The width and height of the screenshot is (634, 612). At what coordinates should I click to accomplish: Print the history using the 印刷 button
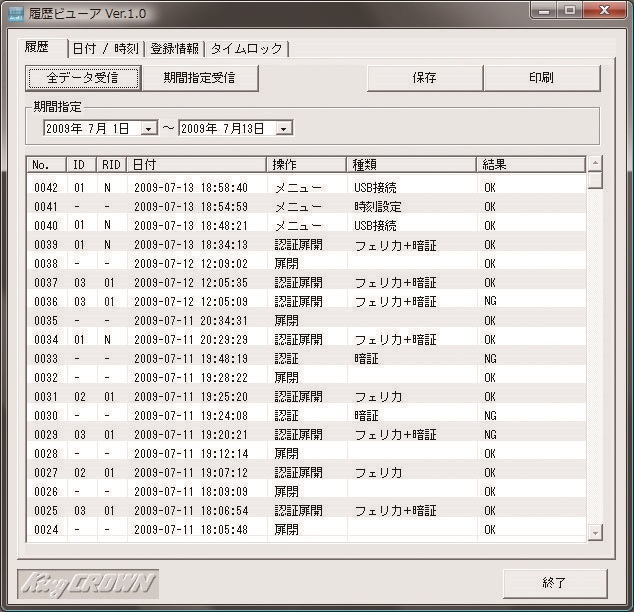coord(541,78)
